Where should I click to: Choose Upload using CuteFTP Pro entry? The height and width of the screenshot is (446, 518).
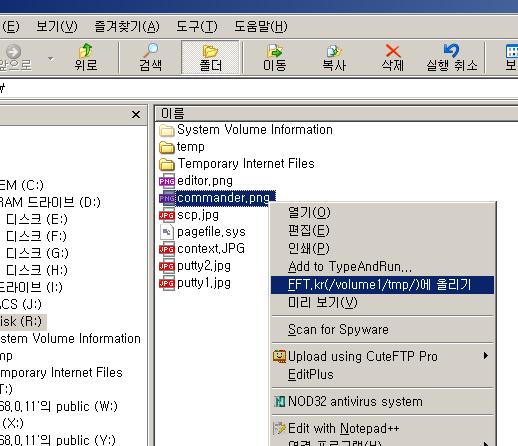pos(382,356)
